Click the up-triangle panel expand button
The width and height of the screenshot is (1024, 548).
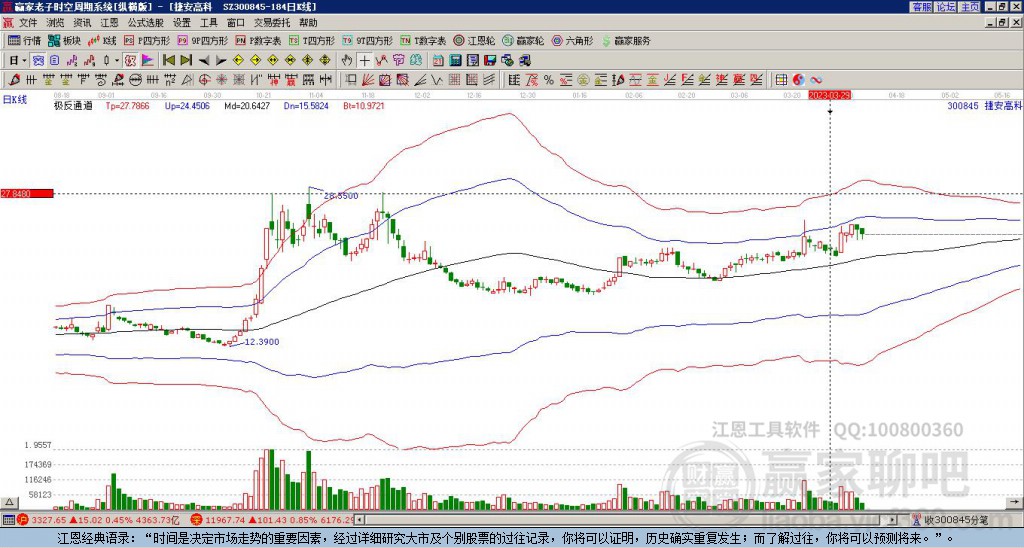click(x=8, y=502)
